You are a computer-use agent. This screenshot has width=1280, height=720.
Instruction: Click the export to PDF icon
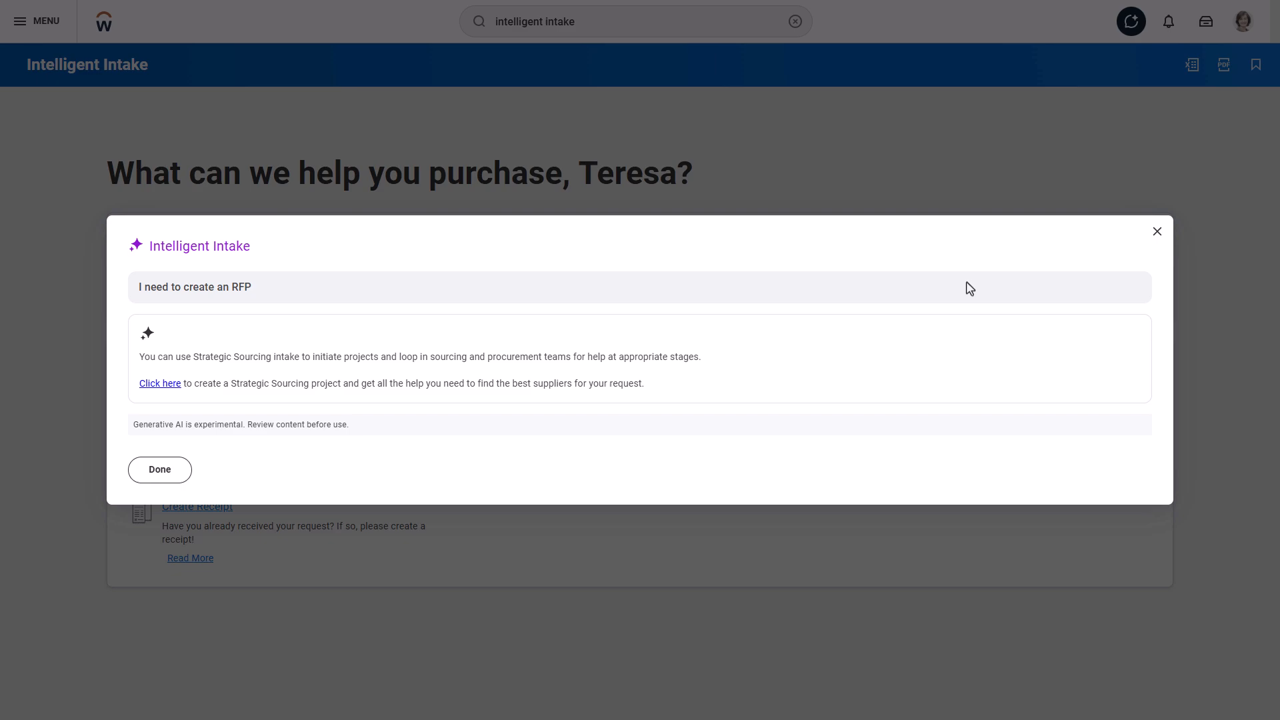[1224, 65]
